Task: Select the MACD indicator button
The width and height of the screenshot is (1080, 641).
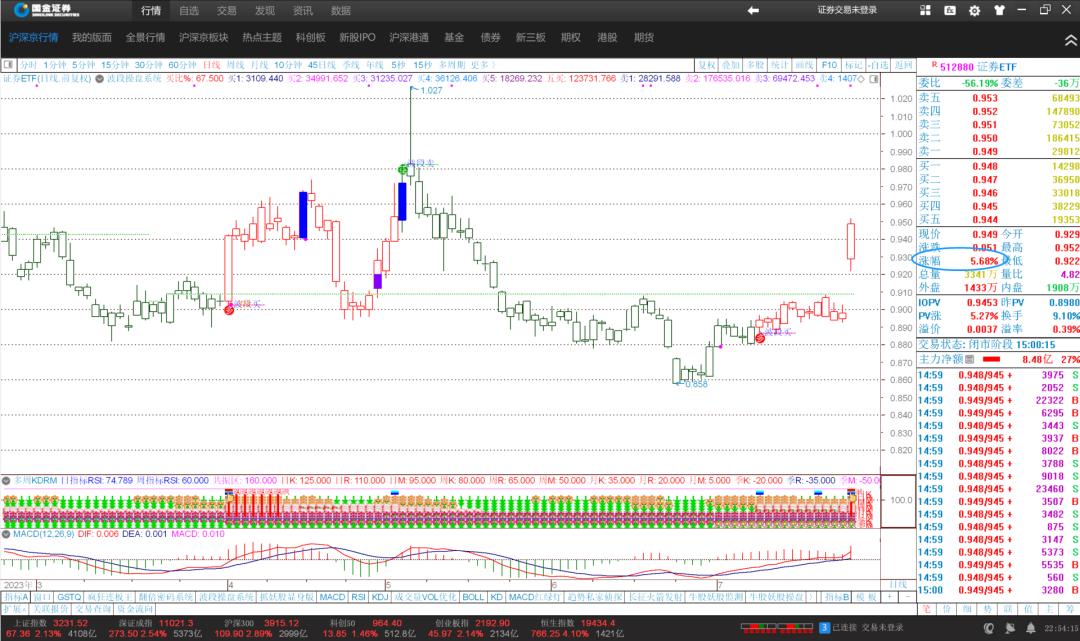Action: [x=332, y=597]
